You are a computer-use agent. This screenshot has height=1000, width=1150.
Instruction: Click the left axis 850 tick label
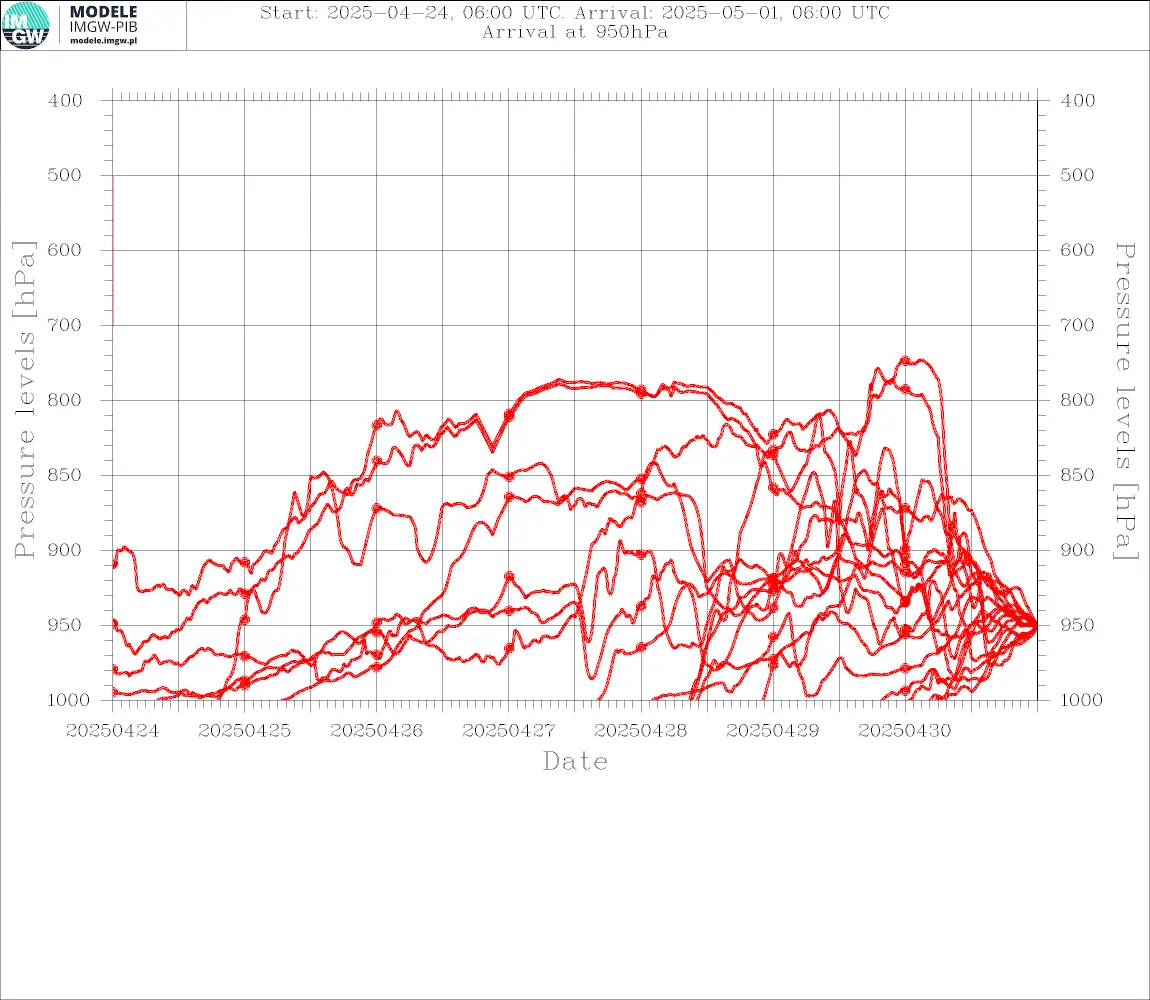point(65,475)
